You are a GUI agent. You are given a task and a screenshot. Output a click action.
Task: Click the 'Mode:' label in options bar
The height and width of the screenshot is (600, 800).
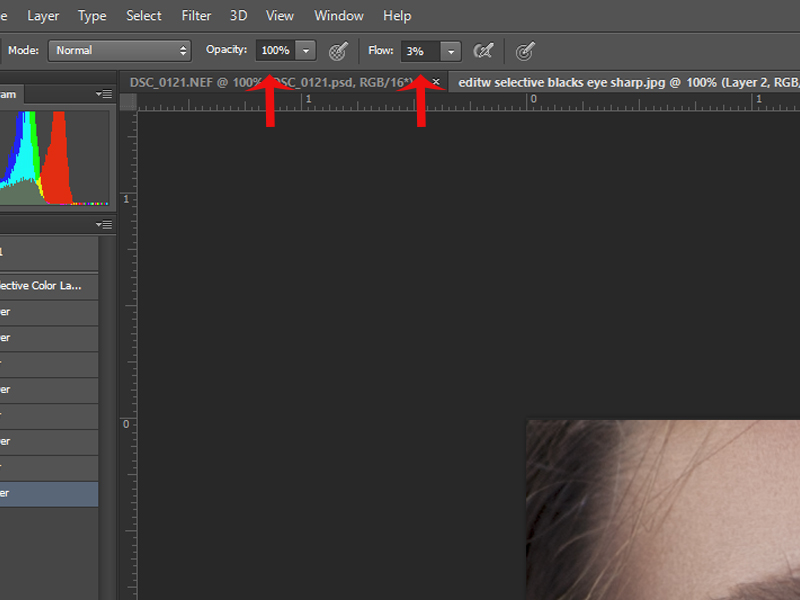pos(23,50)
